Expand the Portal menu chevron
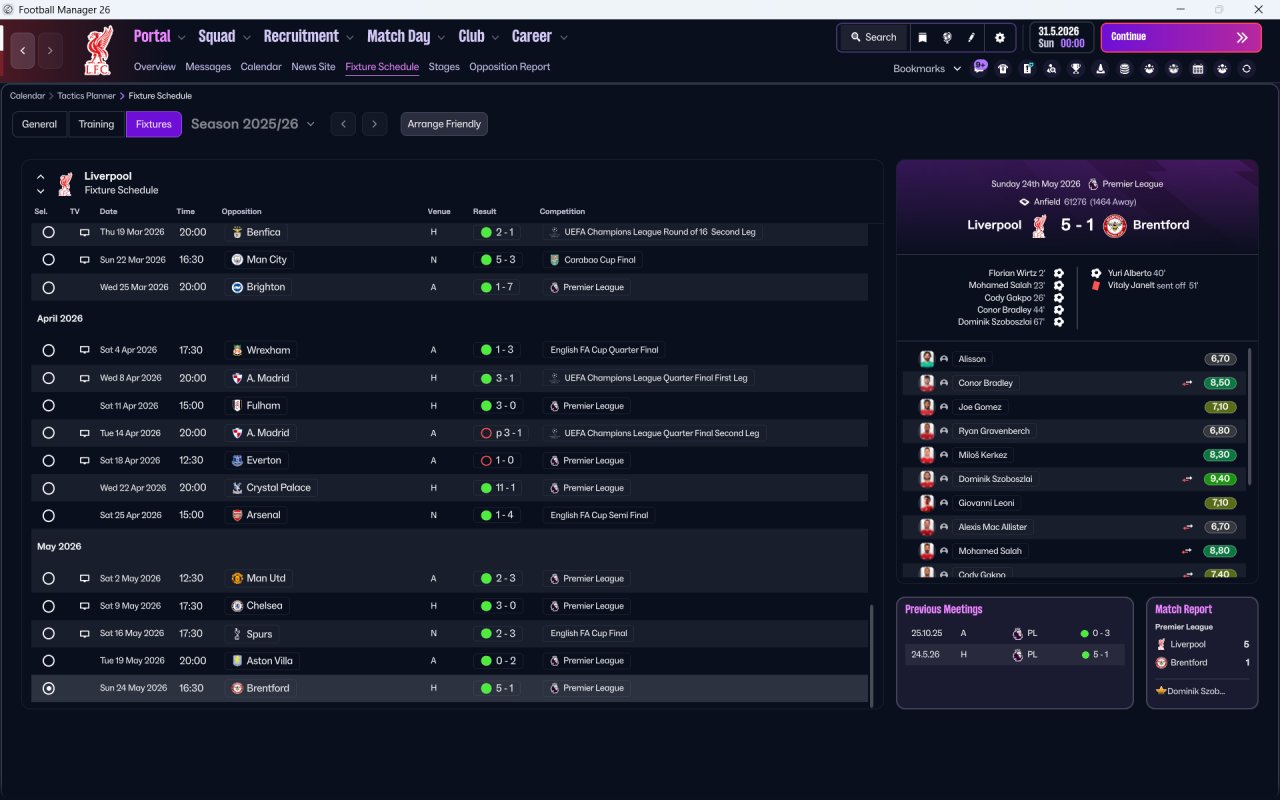The image size is (1280, 800). click(x=181, y=38)
